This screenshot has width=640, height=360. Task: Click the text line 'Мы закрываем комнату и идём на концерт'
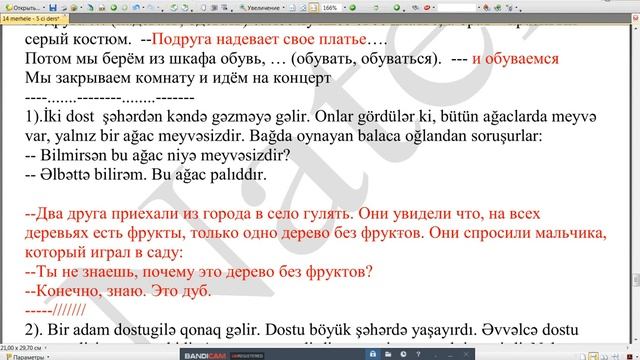click(178, 78)
